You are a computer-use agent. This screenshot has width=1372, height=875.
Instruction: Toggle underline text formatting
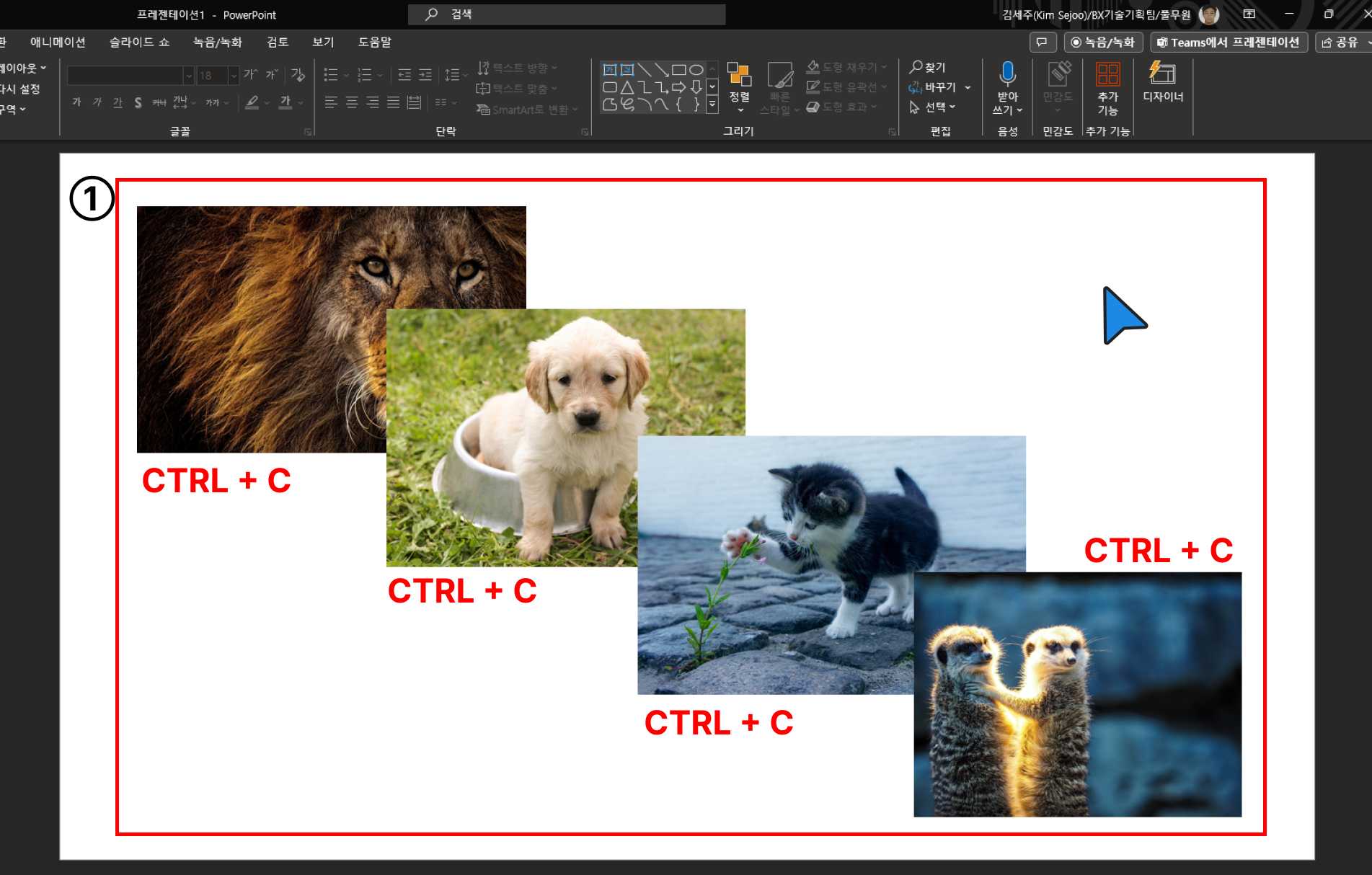[118, 102]
